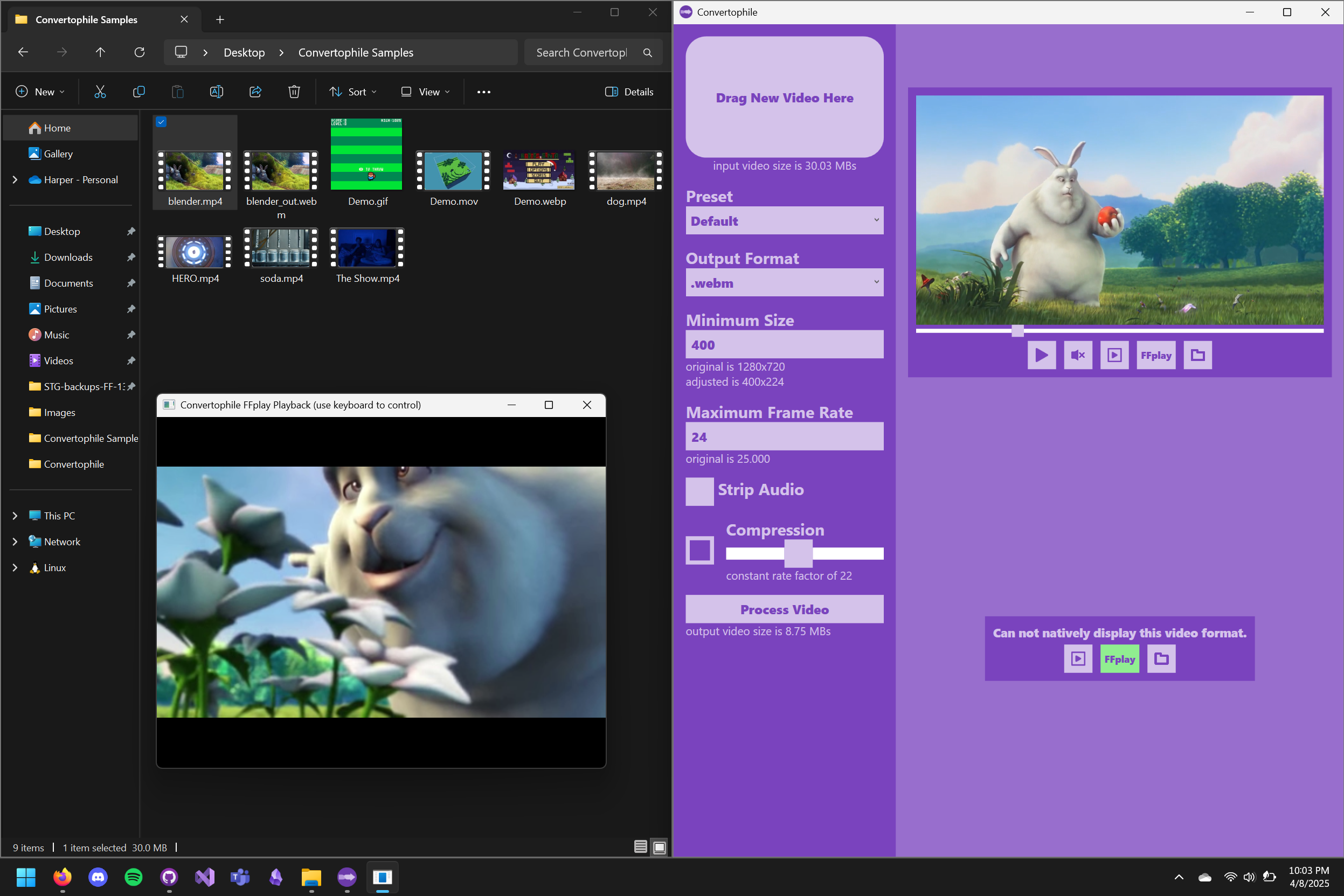Image resolution: width=1344 pixels, height=896 pixels.
Task: Open Visual Studio from the taskbar
Action: click(205, 877)
